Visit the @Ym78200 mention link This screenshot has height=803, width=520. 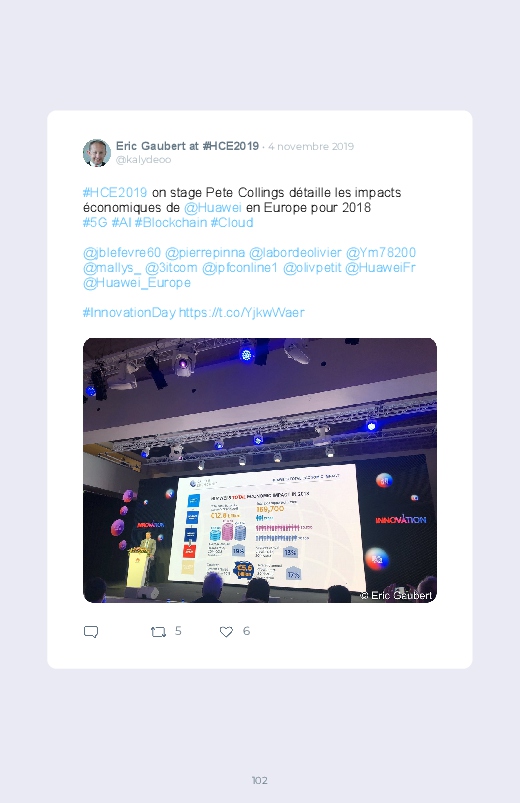381,252
